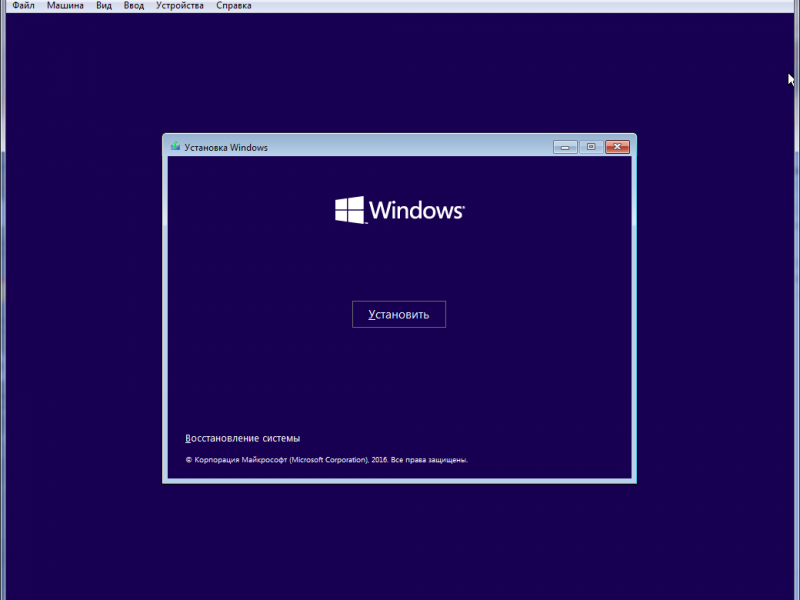This screenshot has width=800, height=600.
Task: Click the Windows logo in the dialog
Action: tap(399, 210)
